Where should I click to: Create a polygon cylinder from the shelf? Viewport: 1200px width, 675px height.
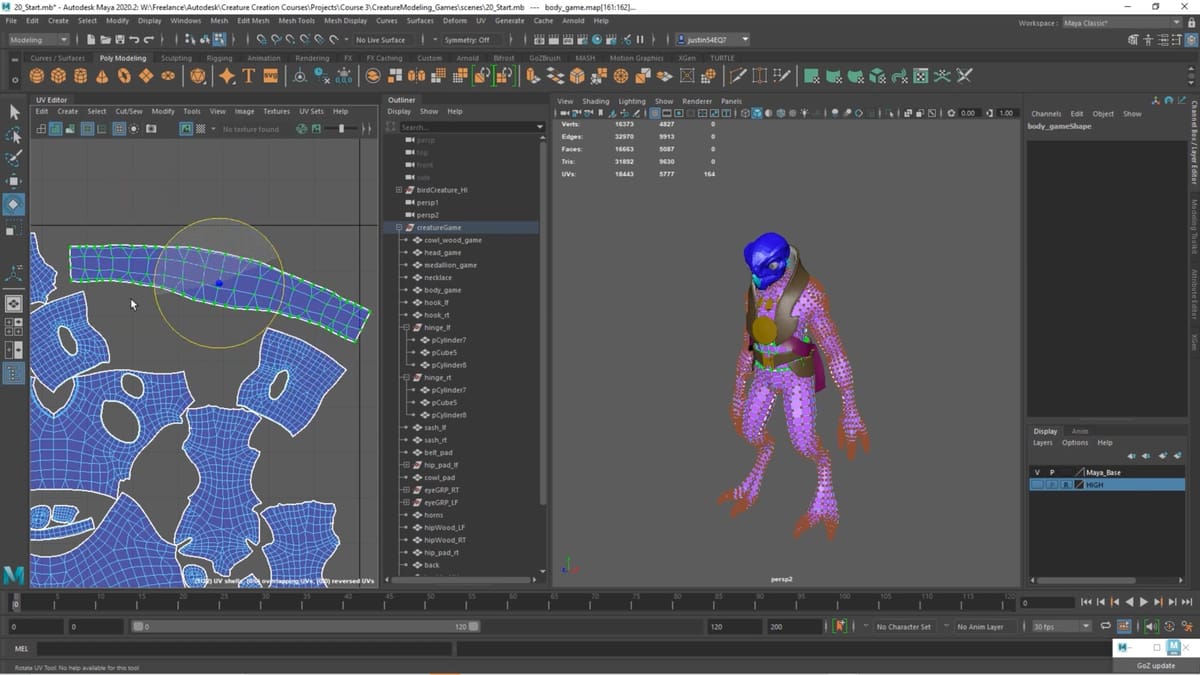(80, 76)
